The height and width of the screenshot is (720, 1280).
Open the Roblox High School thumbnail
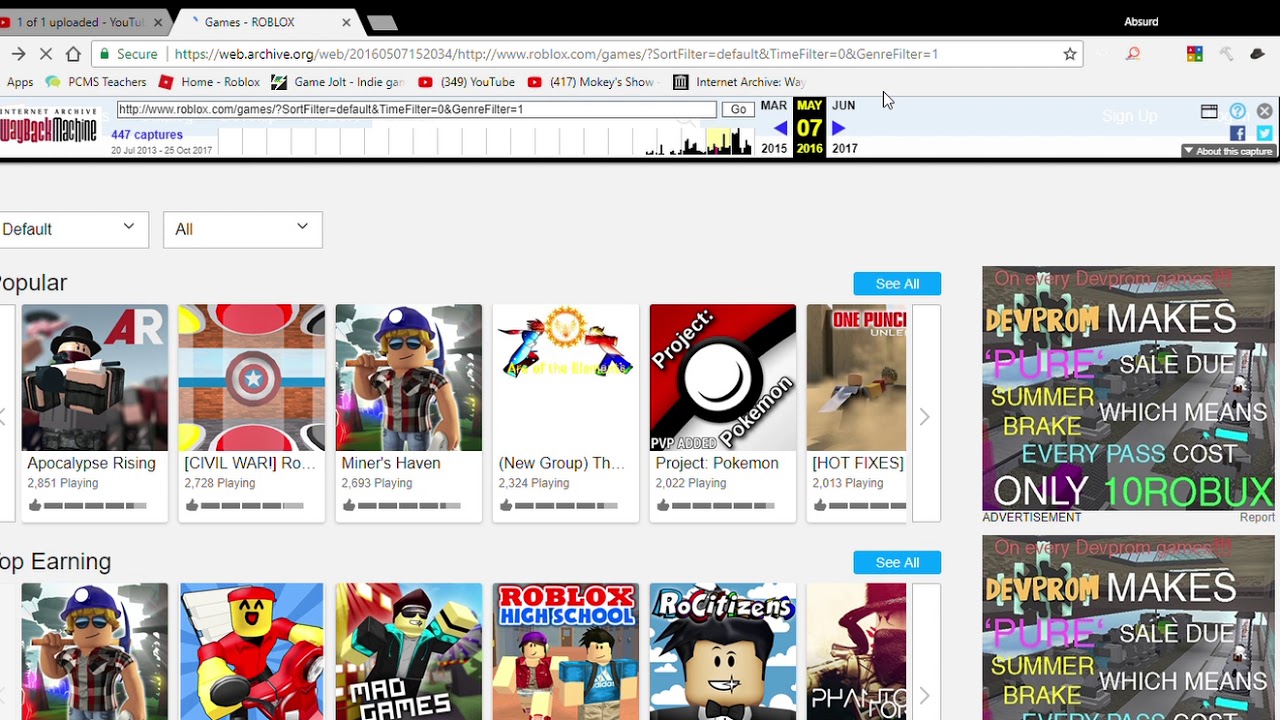click(x=566, y=652)
